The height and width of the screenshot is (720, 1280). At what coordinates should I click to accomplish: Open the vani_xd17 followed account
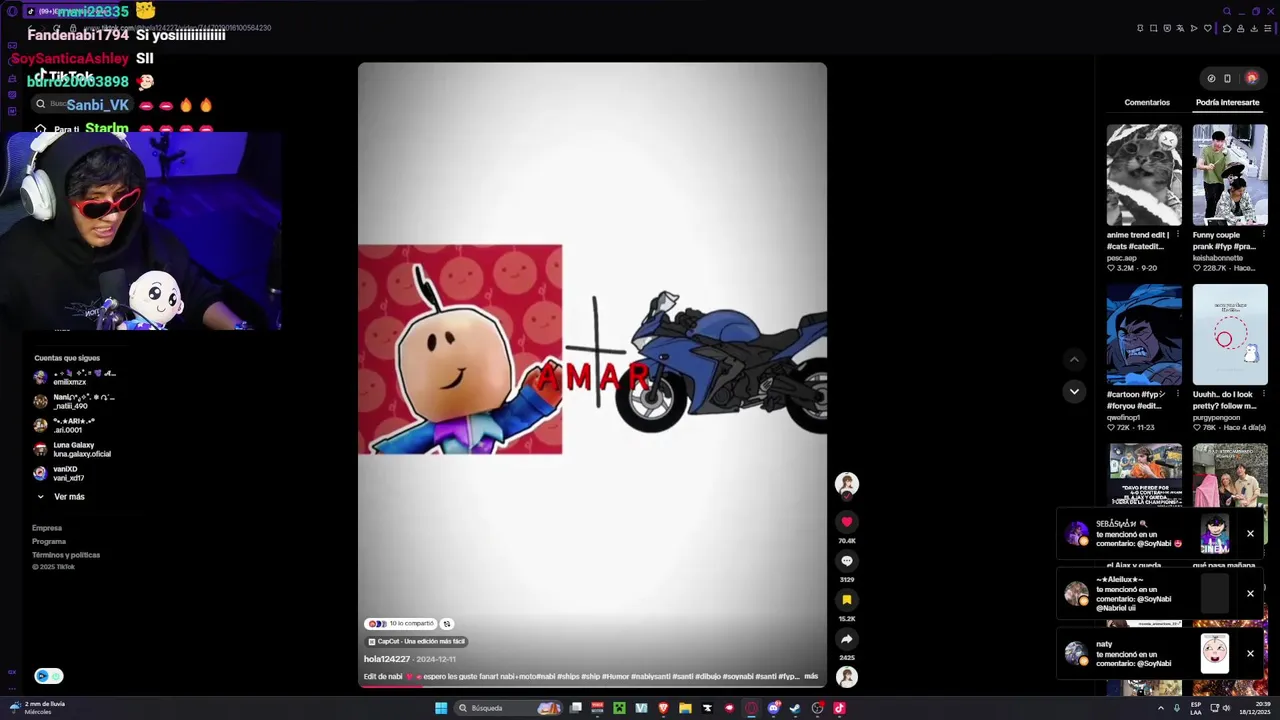click(74, 474)
